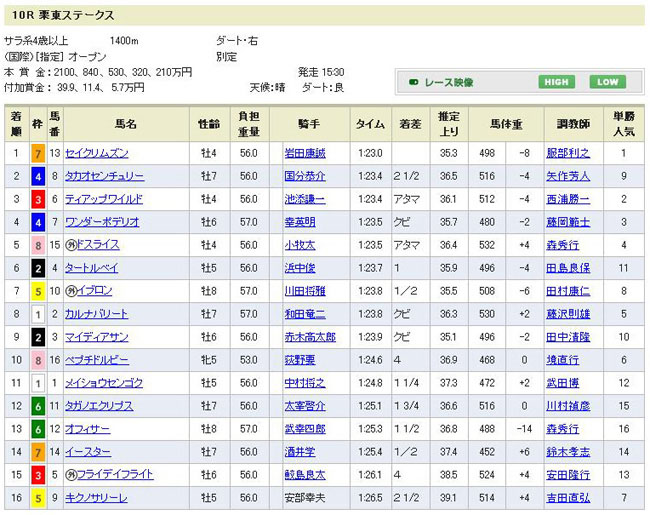Screen dimensions: 650x515
Task: Click orange frame 7 badge for セイクリムズン
Action: pyautogui.click(x=37, y=152)
